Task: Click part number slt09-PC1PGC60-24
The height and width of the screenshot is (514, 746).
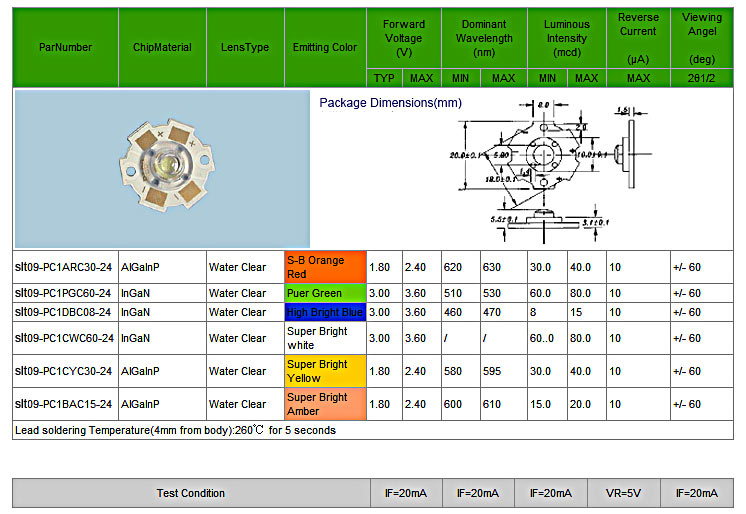Action: [63, 293]
